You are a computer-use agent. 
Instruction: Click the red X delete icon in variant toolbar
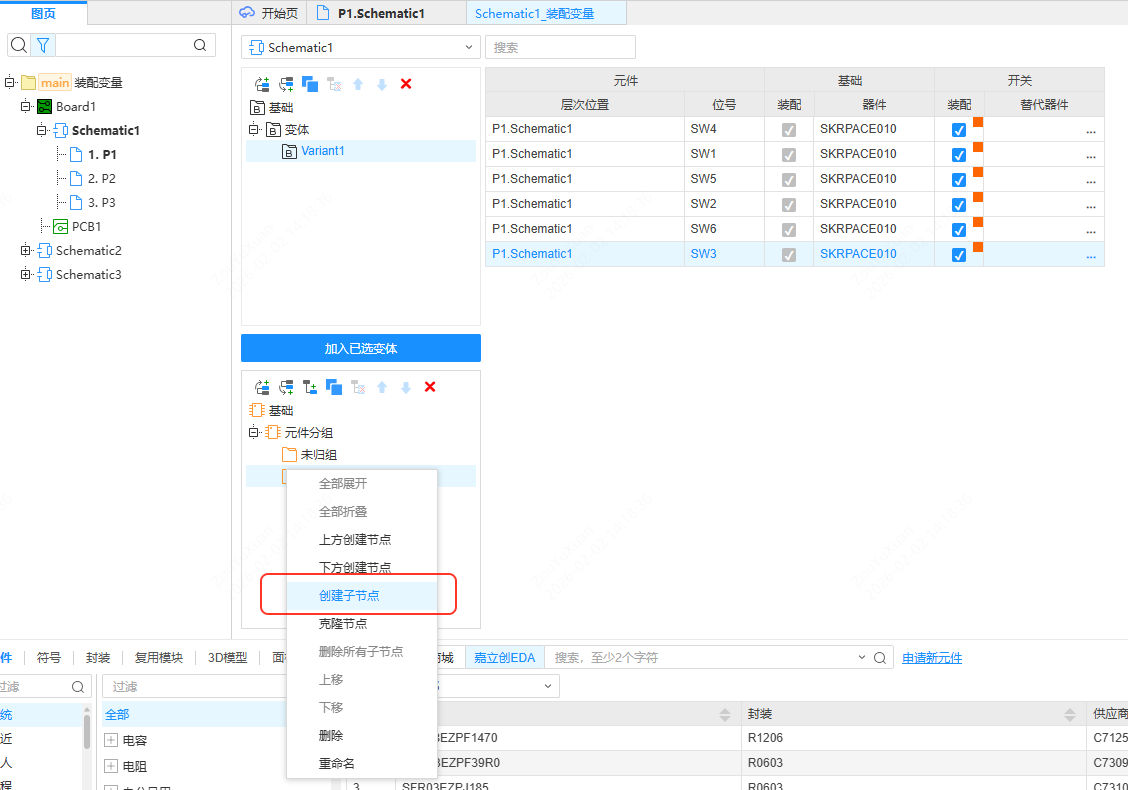406,84
